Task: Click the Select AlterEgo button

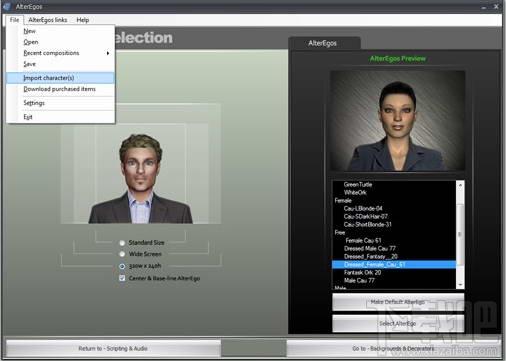Action: pyautogui.click(x=398, y=323)
